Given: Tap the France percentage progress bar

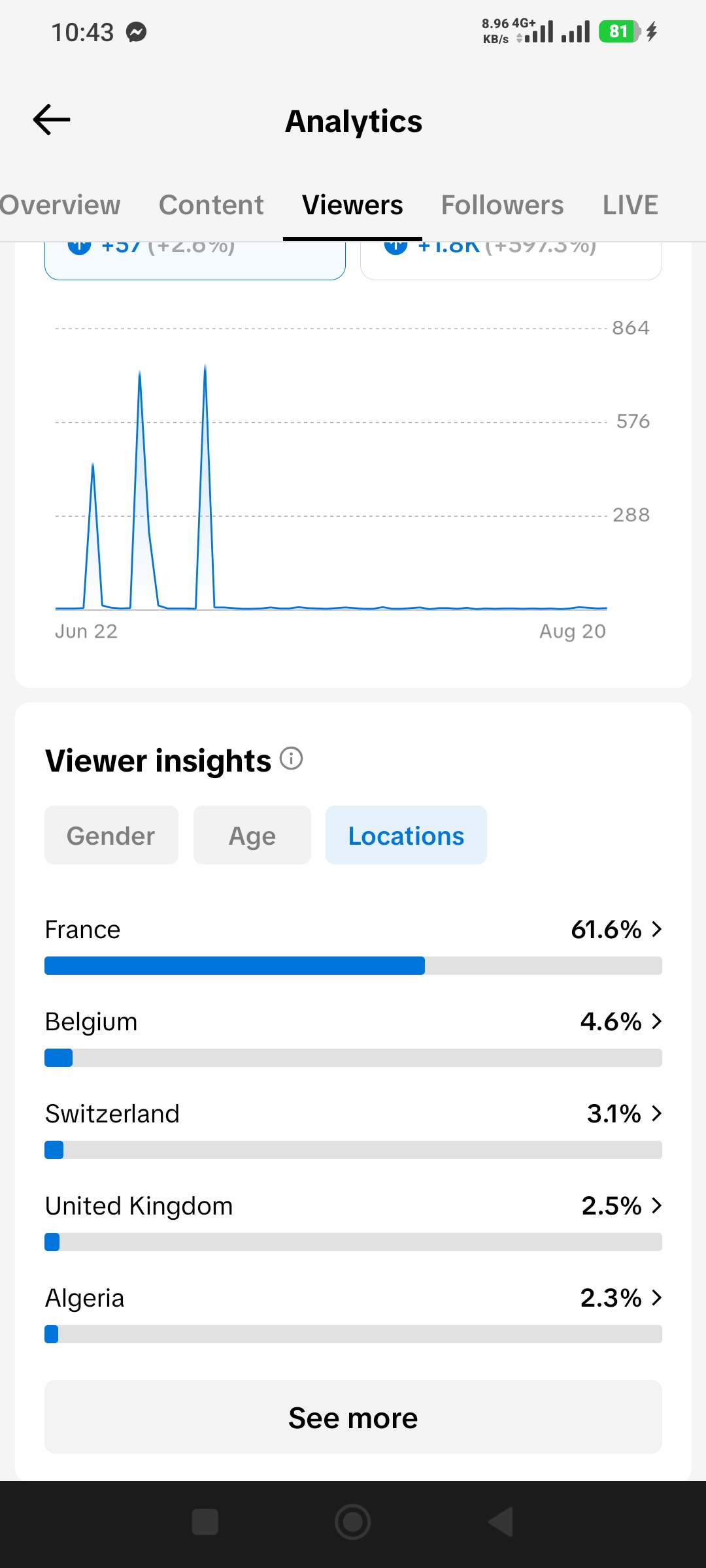Looking at the screenshot, I should [x=353, y=966].
